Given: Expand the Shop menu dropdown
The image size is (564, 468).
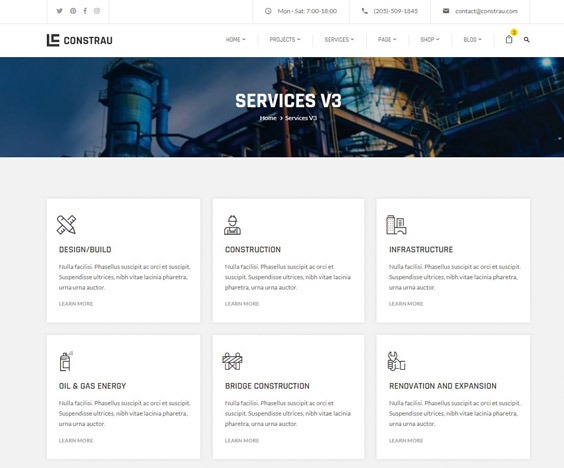Looking at the screenshot, I should pos(430,40).
